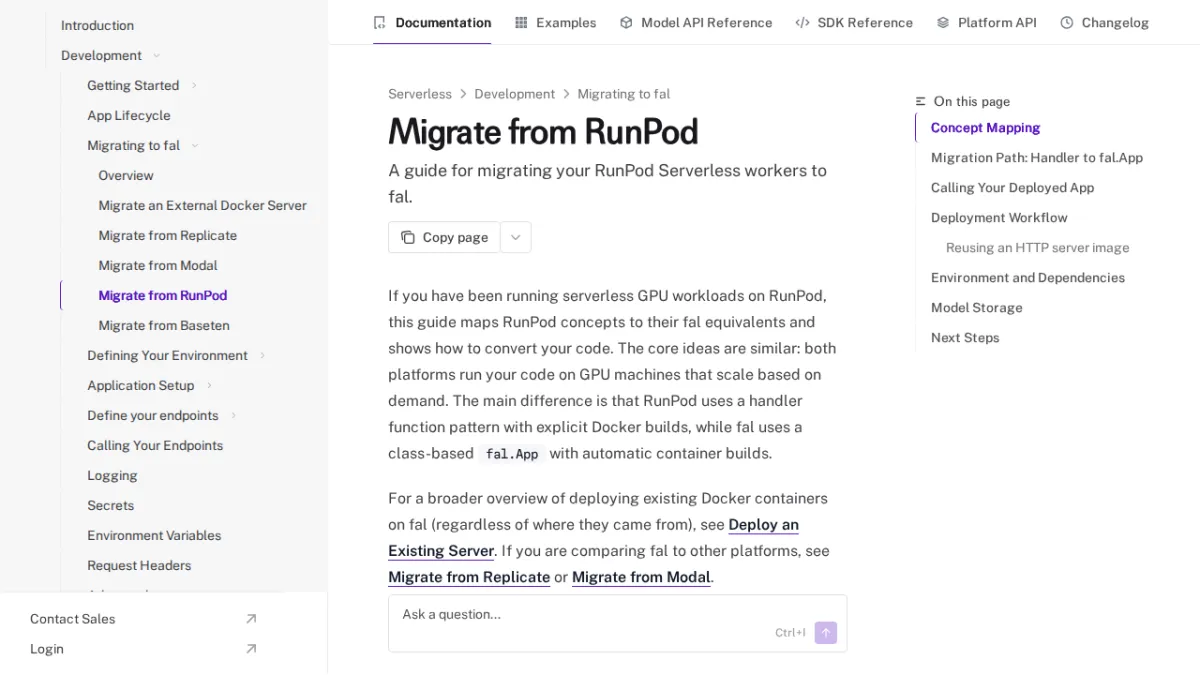Collapse the Development section chevron
The width and height of the screenshot is (1200, 675).
[157, 55]
